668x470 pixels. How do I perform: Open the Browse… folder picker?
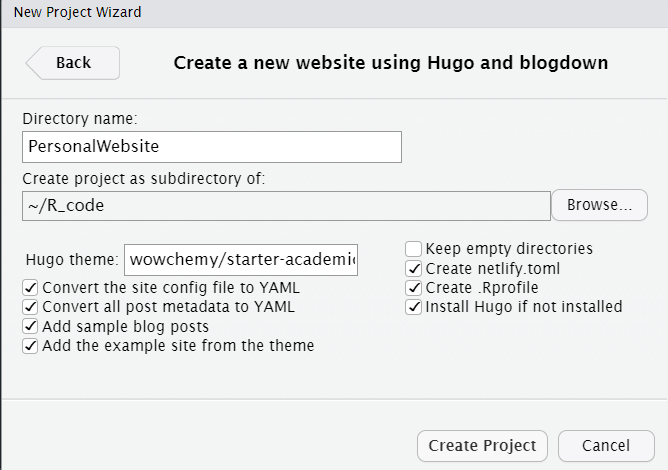click(599, 205)
